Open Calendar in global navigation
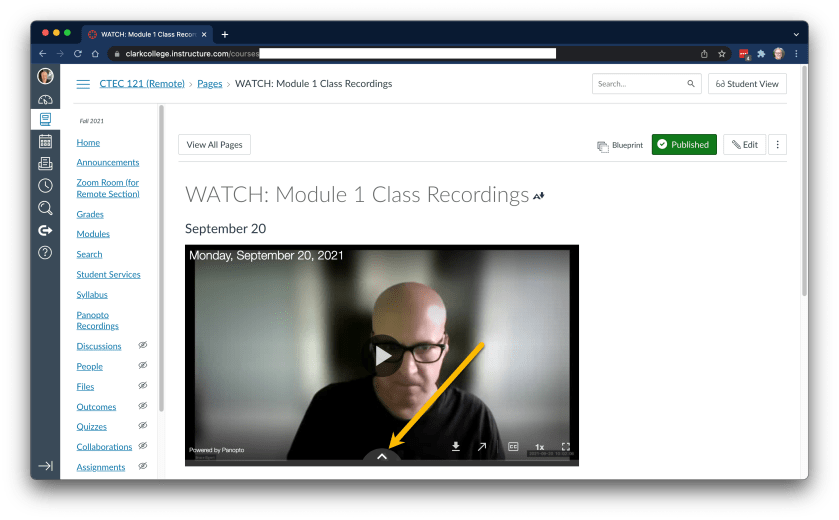 click(45, 141)
